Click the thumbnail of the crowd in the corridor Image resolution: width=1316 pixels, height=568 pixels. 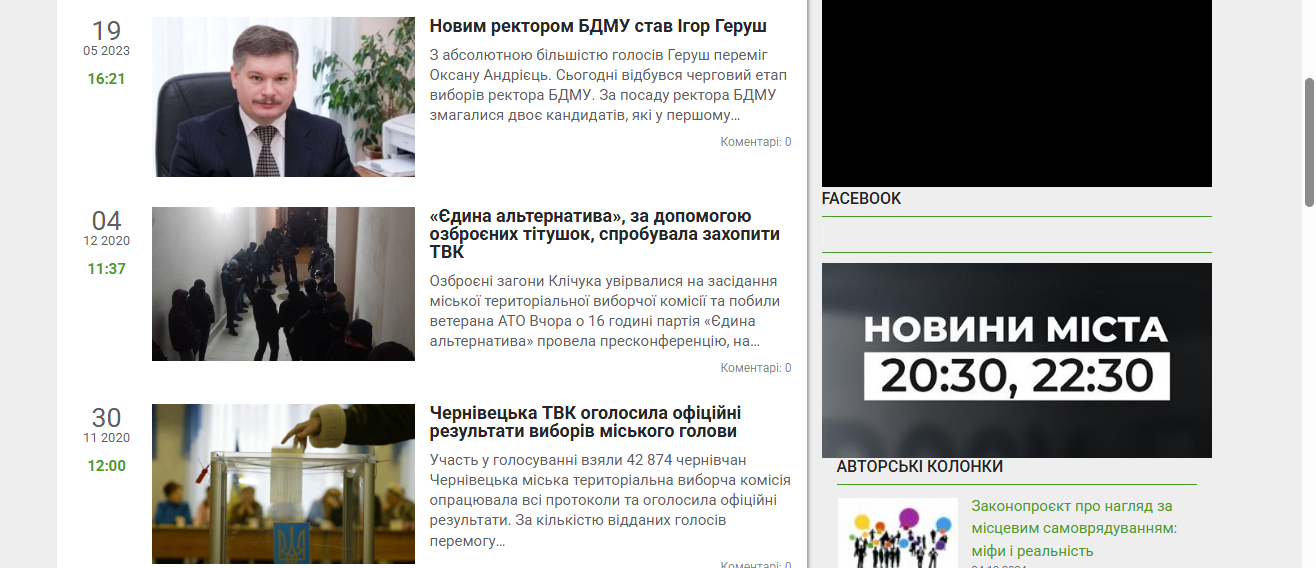(x=283, y=284)
